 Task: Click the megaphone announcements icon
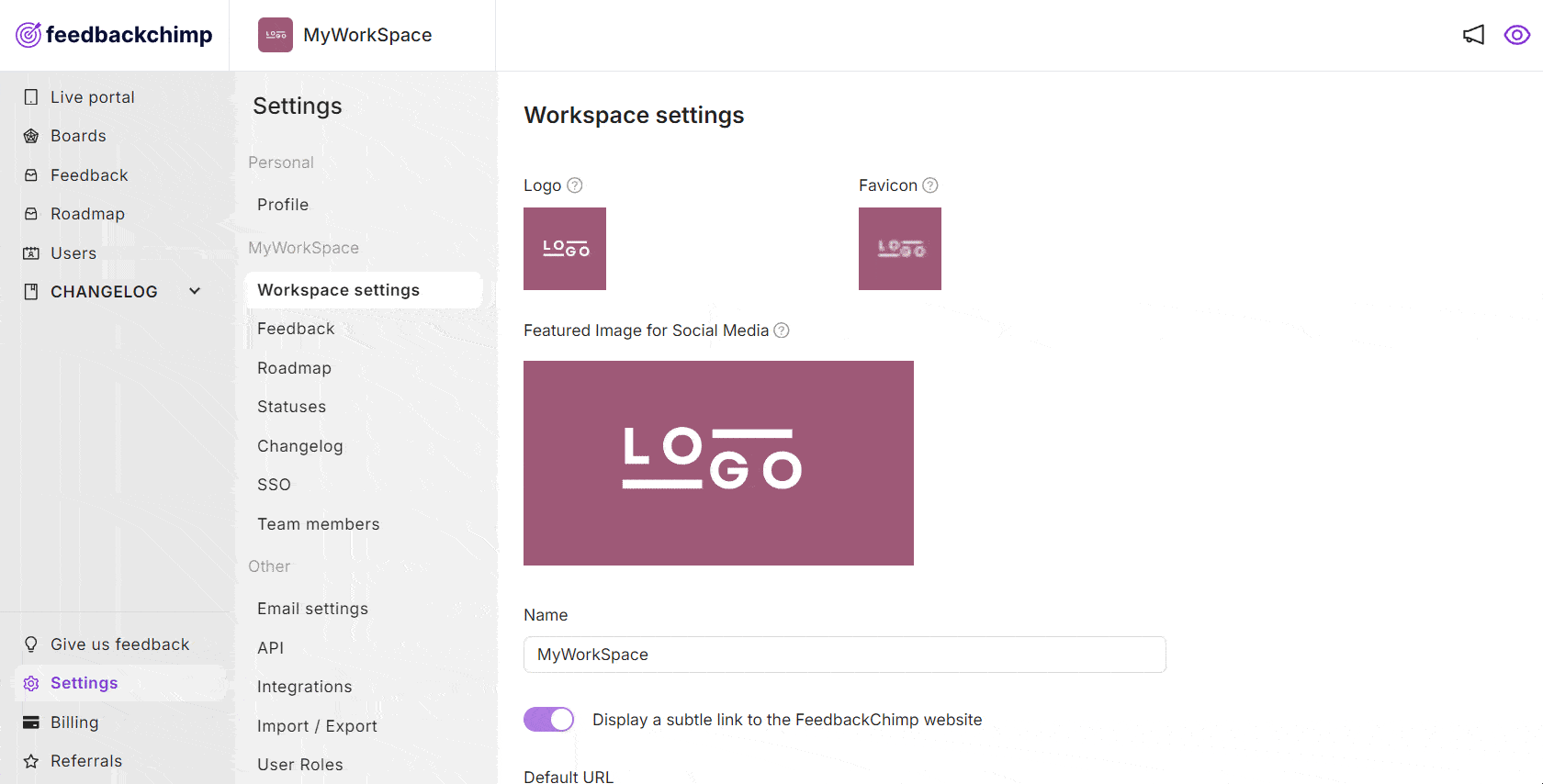coord(1473,35)
